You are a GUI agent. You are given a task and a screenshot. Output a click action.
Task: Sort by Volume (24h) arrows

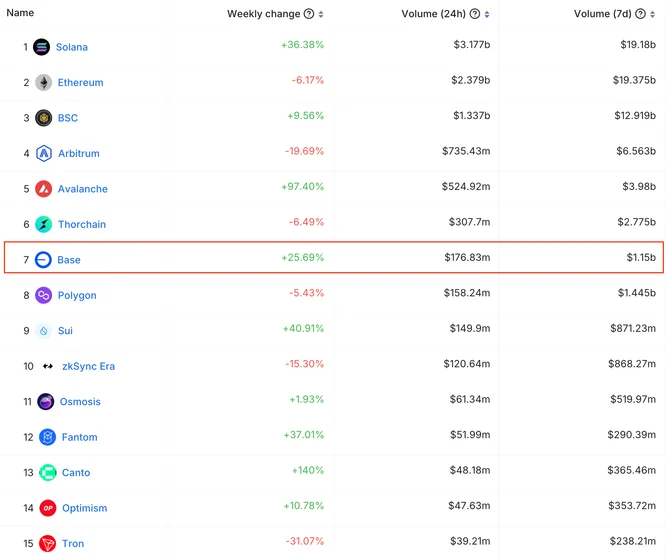coord(487,14)
